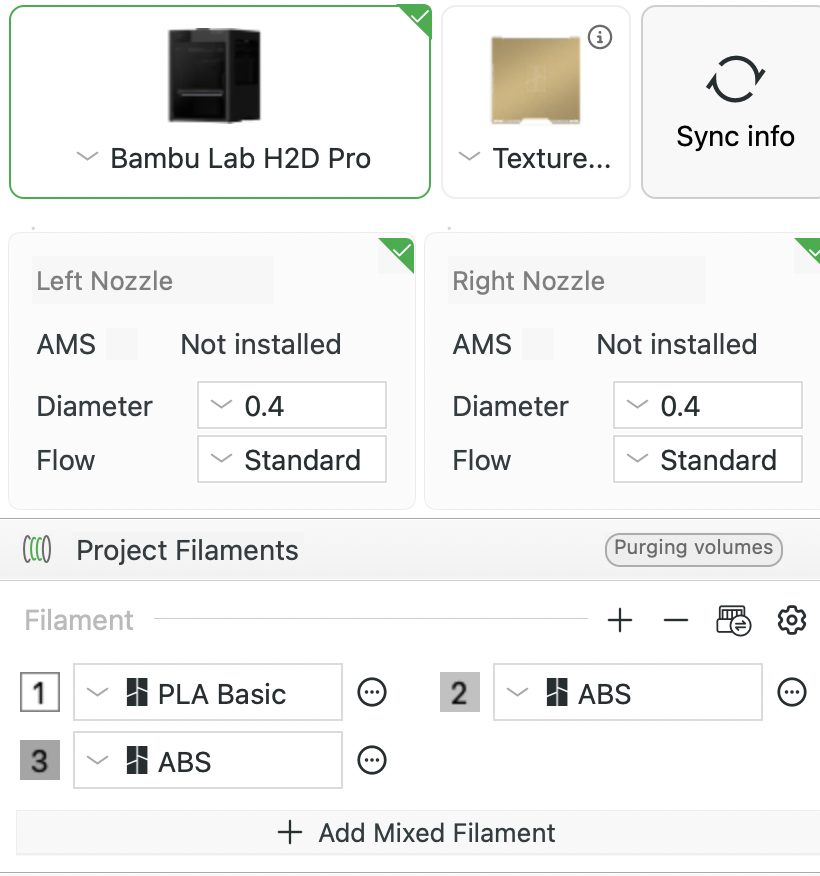
Task: Open the Bambu Lab H2D Pro printer dropdown
Action: [87, 157]
